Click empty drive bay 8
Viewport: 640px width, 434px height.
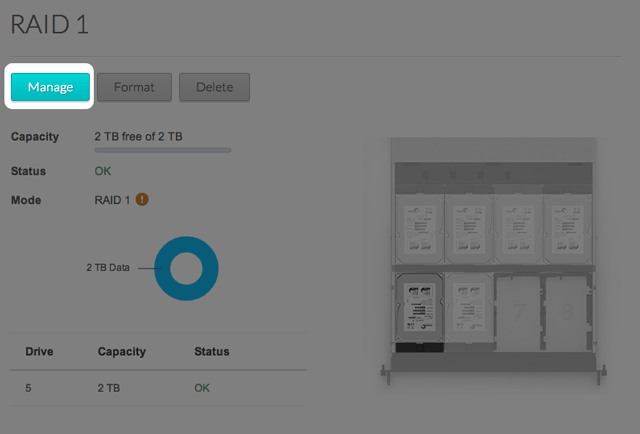pos(566,311)
